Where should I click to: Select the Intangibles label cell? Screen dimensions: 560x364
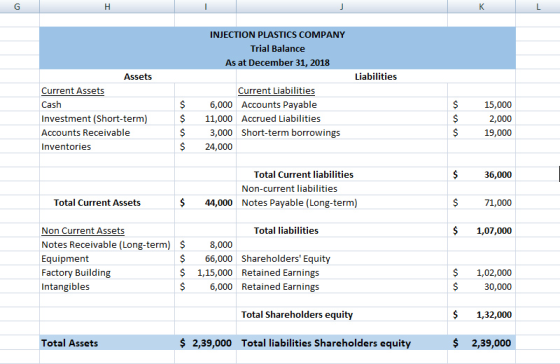point(107,286)
